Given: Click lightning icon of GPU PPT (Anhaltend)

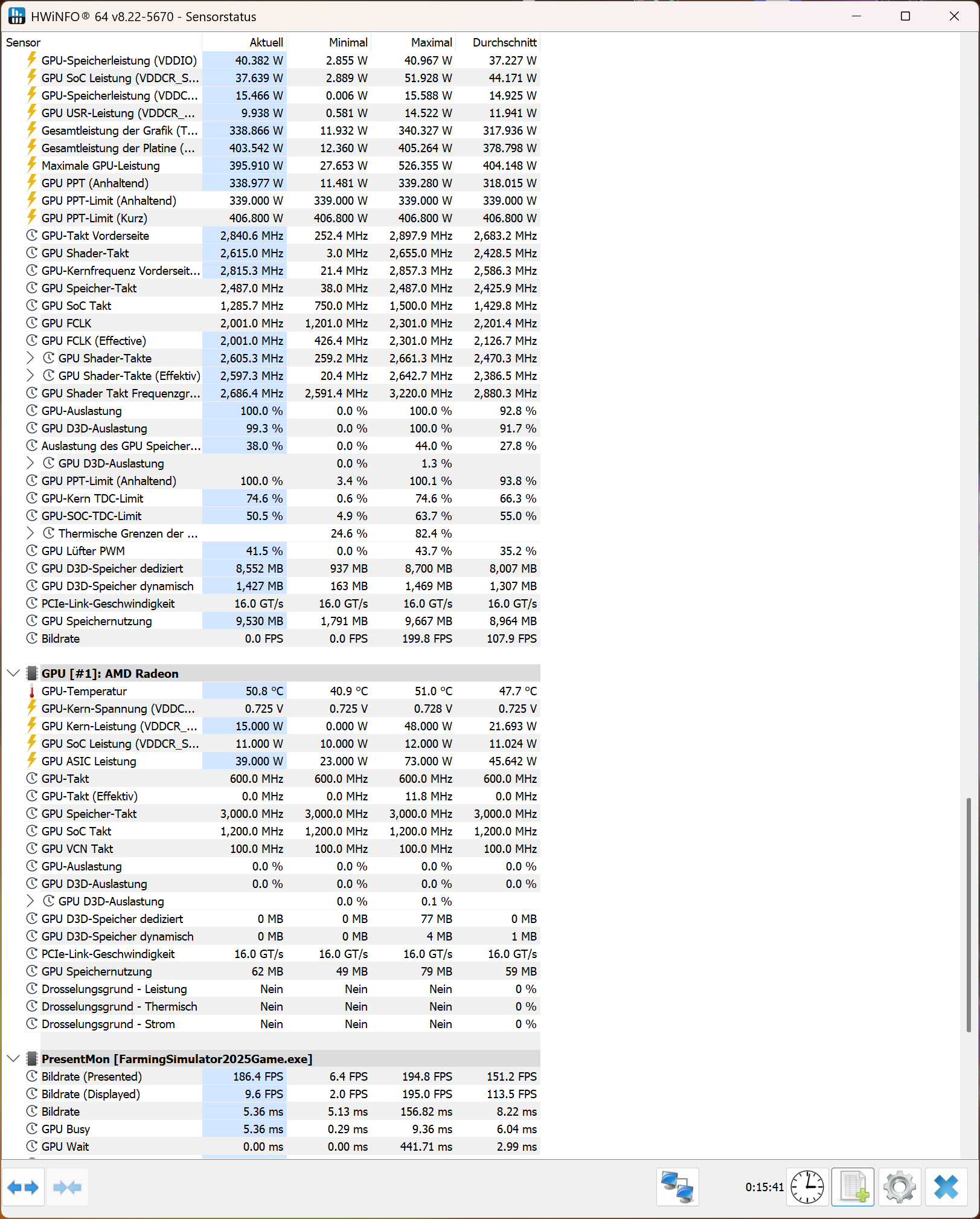Looking at the screenshot, I should click(32, 183).
